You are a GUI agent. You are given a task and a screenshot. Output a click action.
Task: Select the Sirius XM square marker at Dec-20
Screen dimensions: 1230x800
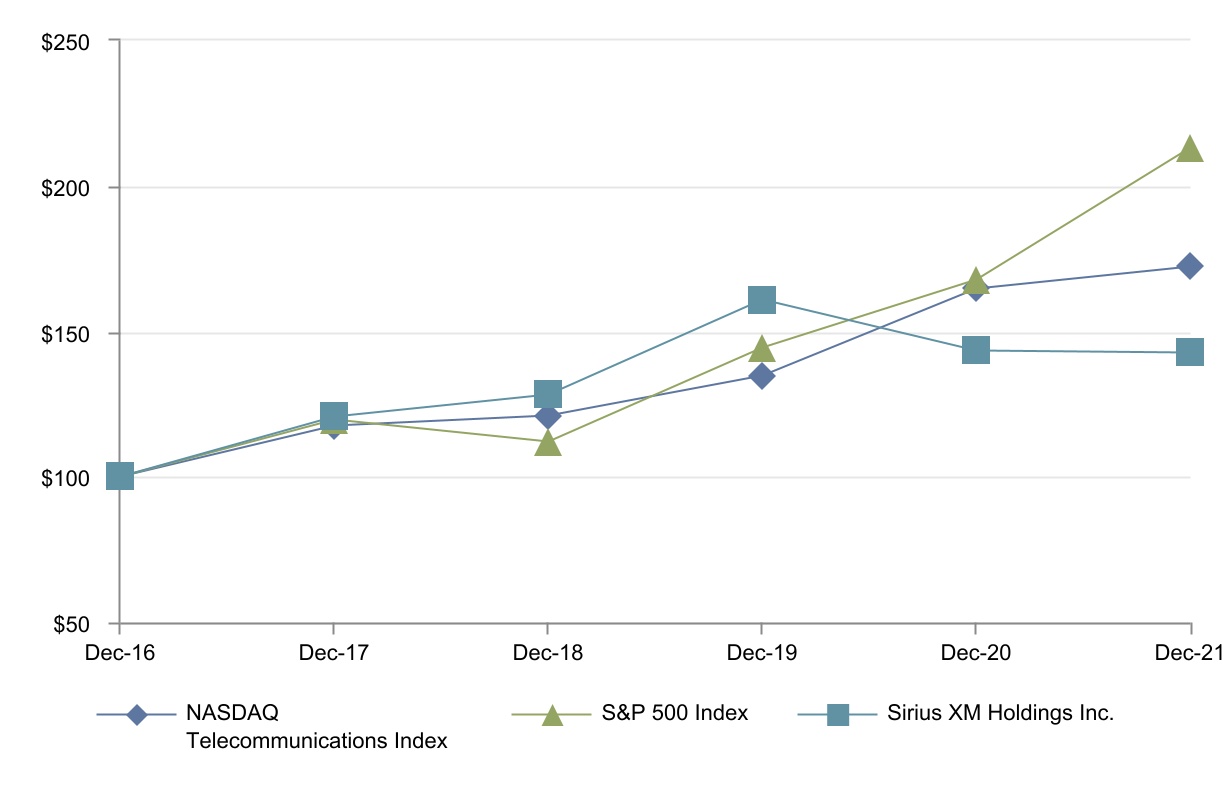976,350
